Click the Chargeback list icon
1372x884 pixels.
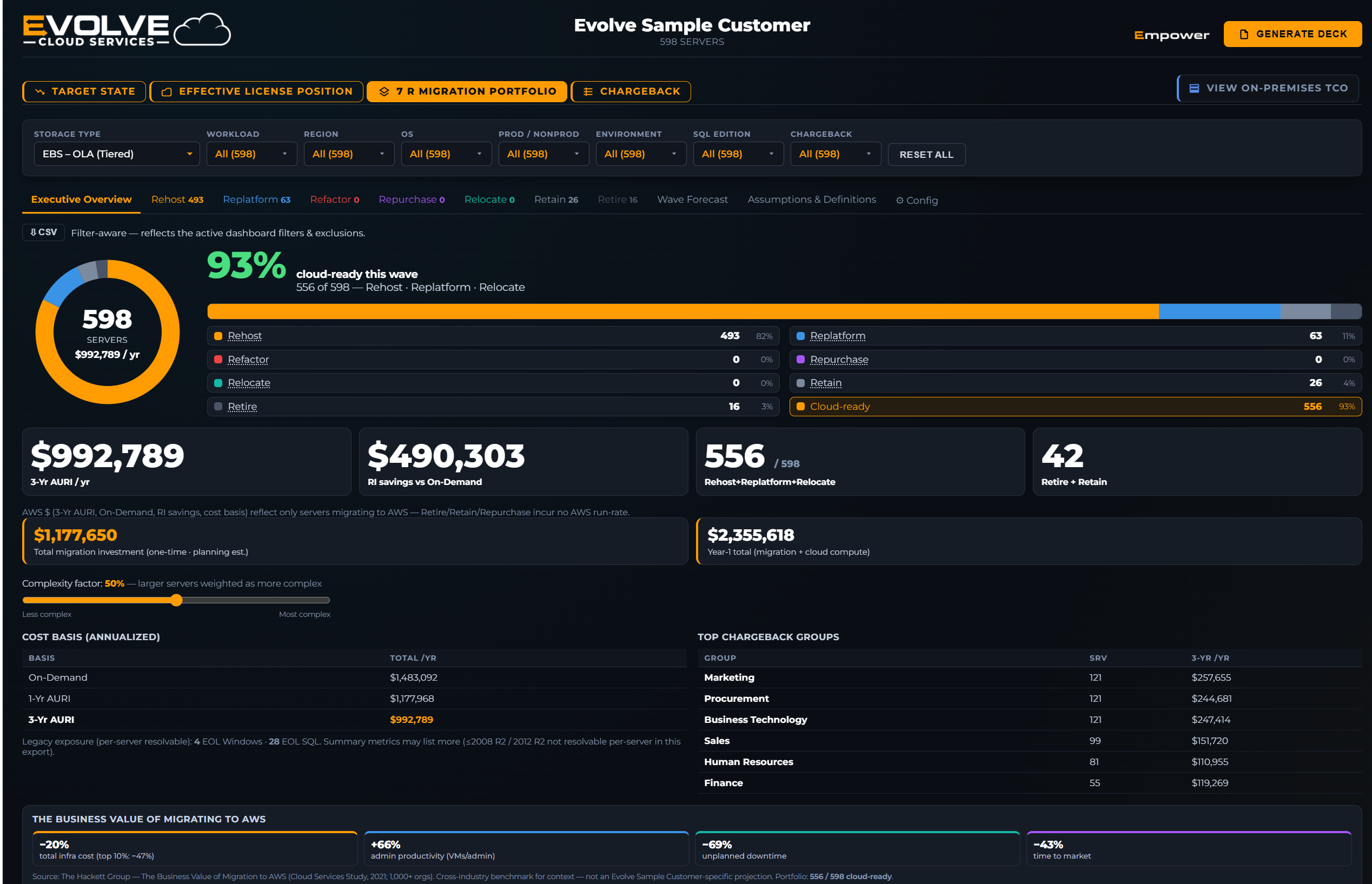point(588,92)
